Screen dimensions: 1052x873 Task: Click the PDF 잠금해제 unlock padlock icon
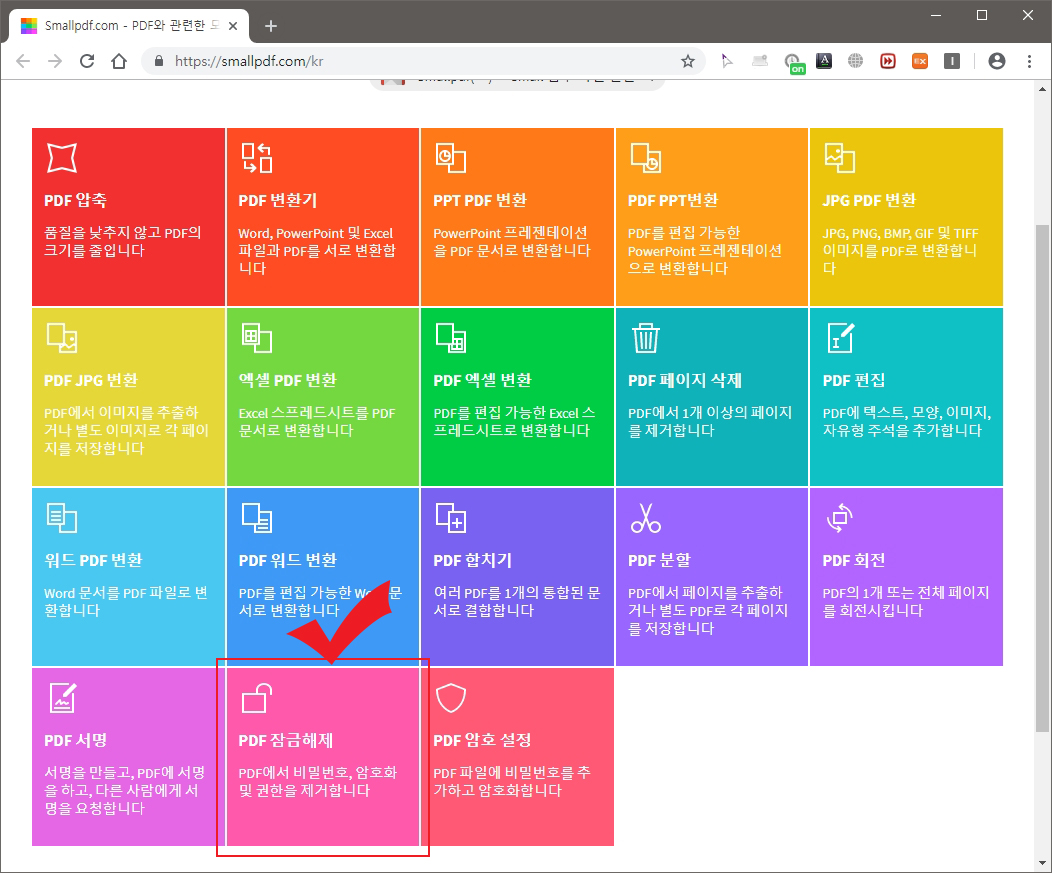tap(256, 698)
